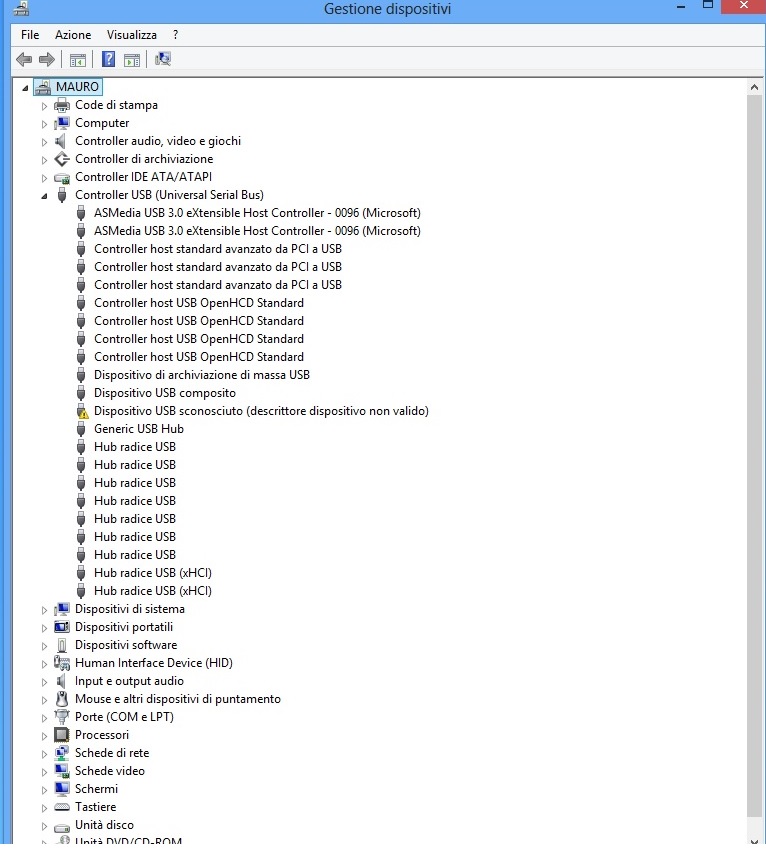Click the Schede video category icon

62,771
